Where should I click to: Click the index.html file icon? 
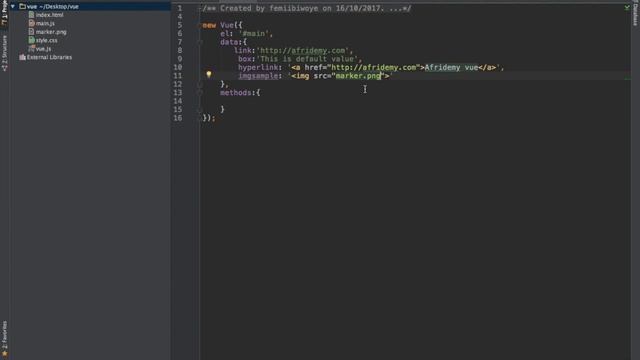tap(31, 15)
